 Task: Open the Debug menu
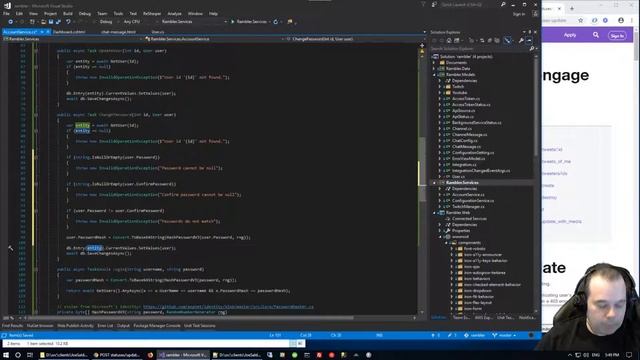85,13
